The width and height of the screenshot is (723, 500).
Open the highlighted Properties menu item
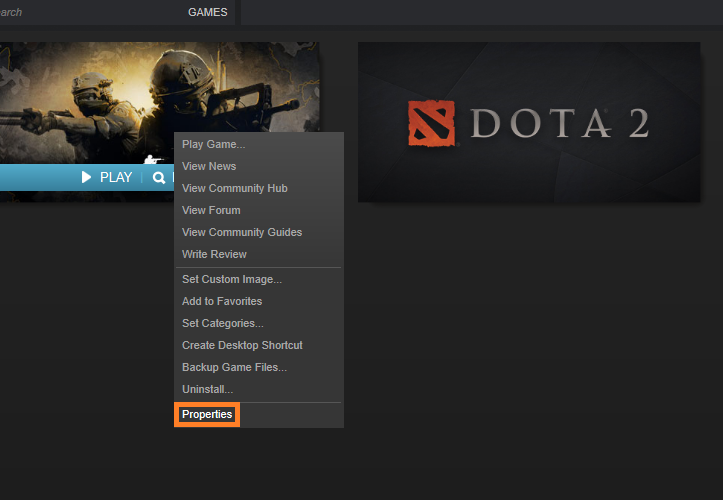pos(207,414)
